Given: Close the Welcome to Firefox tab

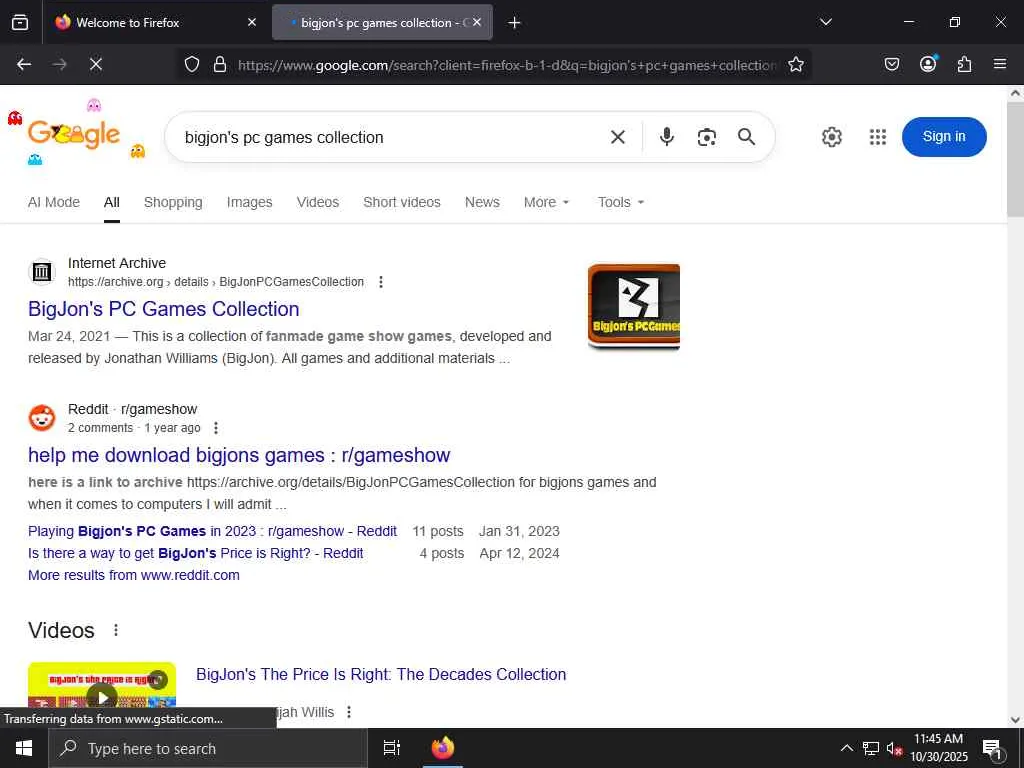Looking at the screenshot, I should [252, 22].
